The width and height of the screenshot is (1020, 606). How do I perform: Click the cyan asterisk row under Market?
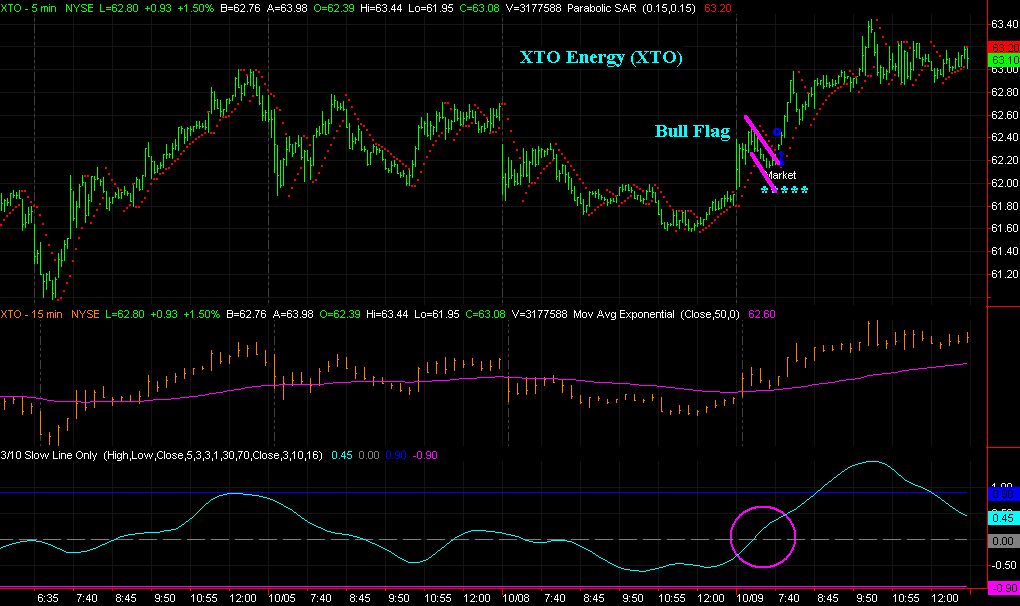(785, 191)
